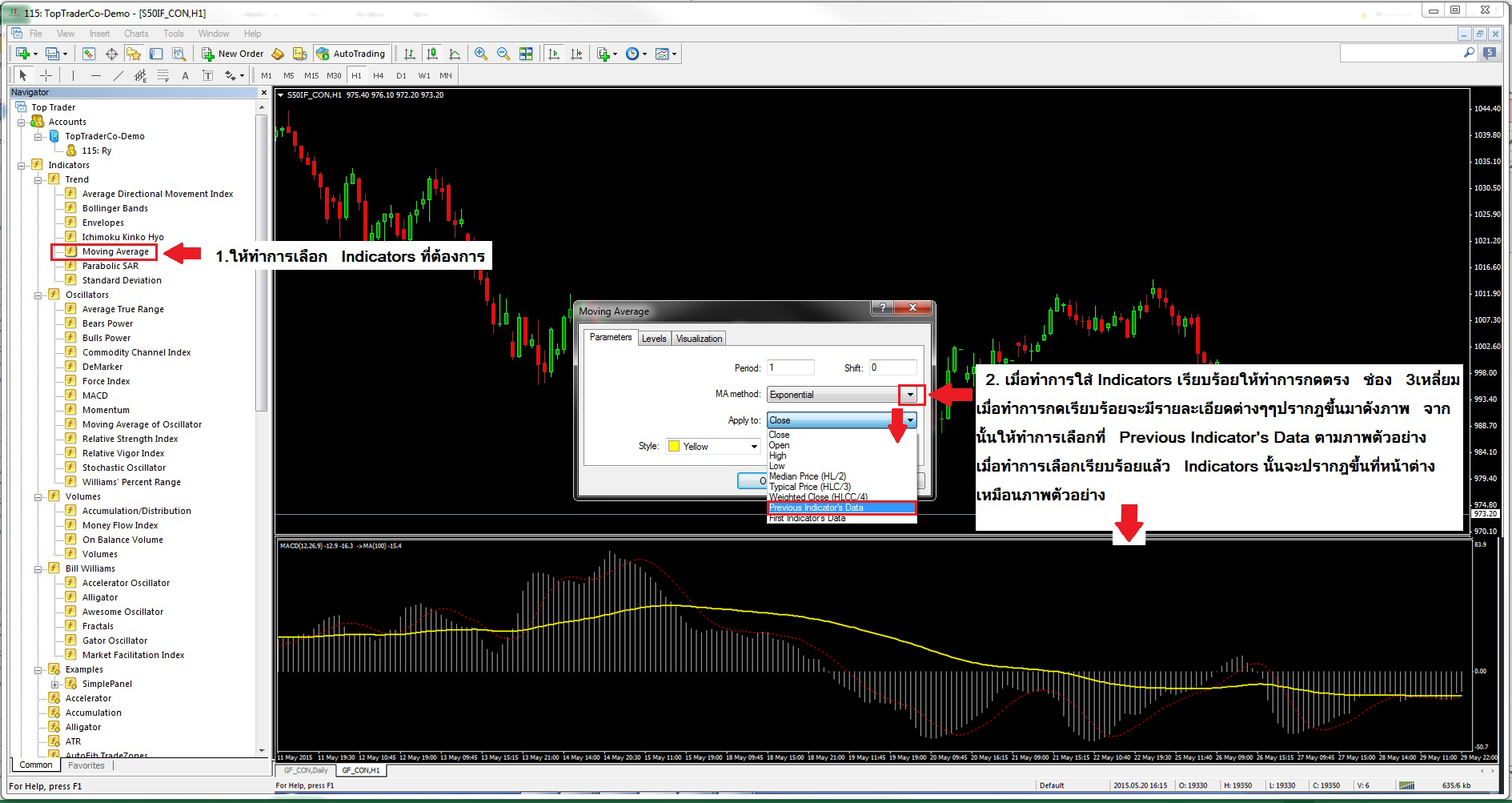Select Previous Indicator's Data option
Viewport: 1512px width, 803px height.
(840, 508)
